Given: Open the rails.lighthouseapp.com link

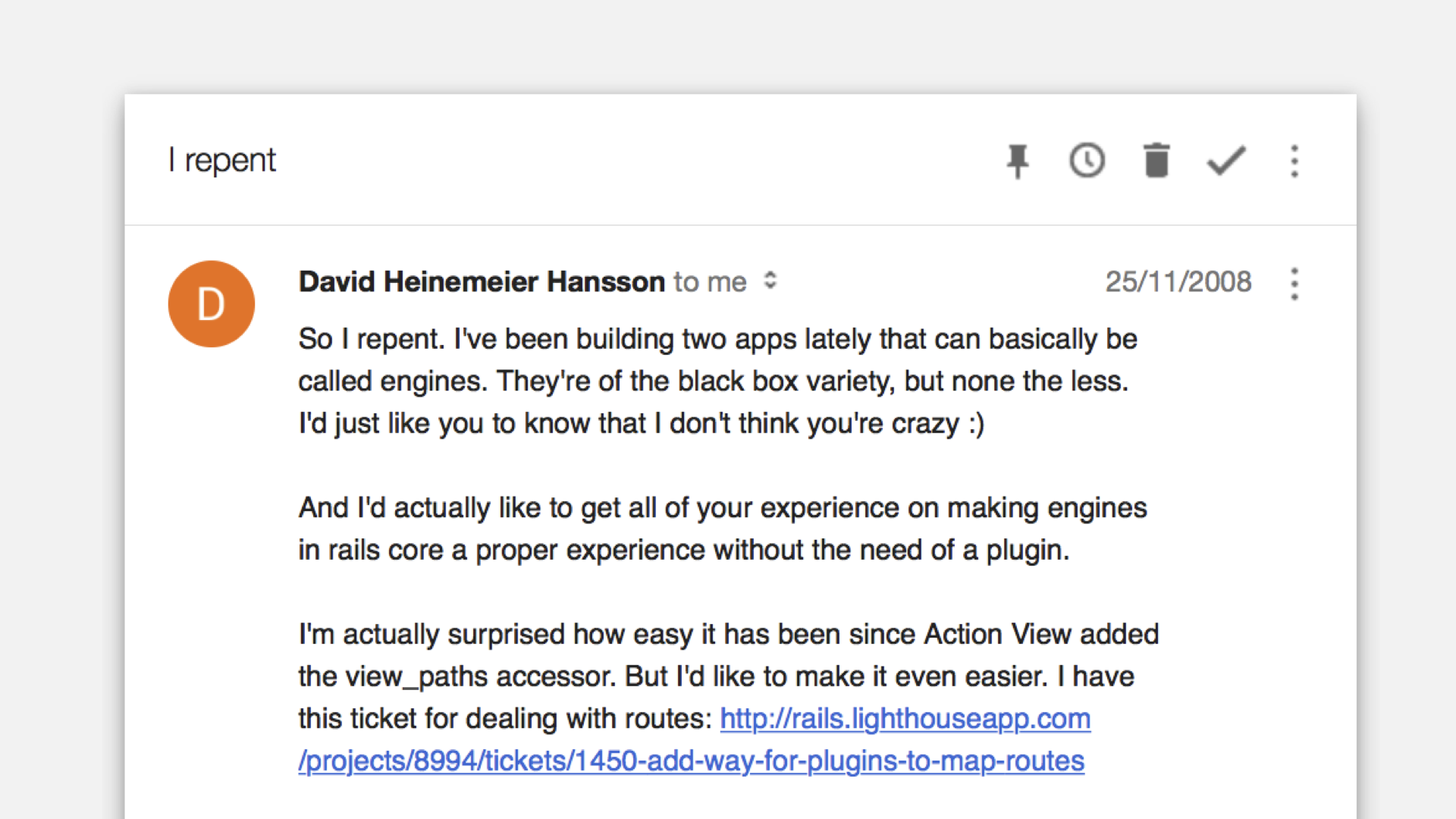Looking at the screenshot, I should click(905, 718).
